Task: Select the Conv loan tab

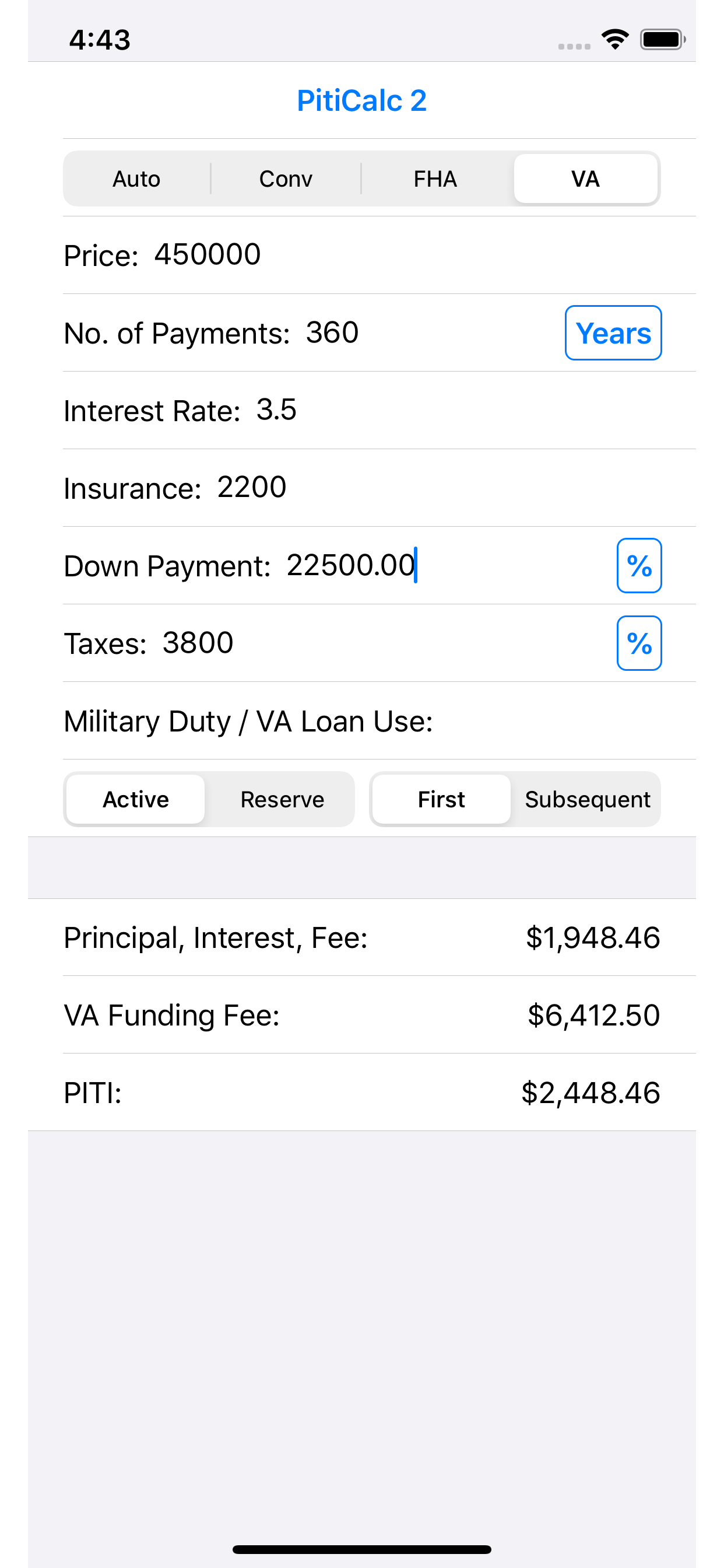Action: point(285,179)
